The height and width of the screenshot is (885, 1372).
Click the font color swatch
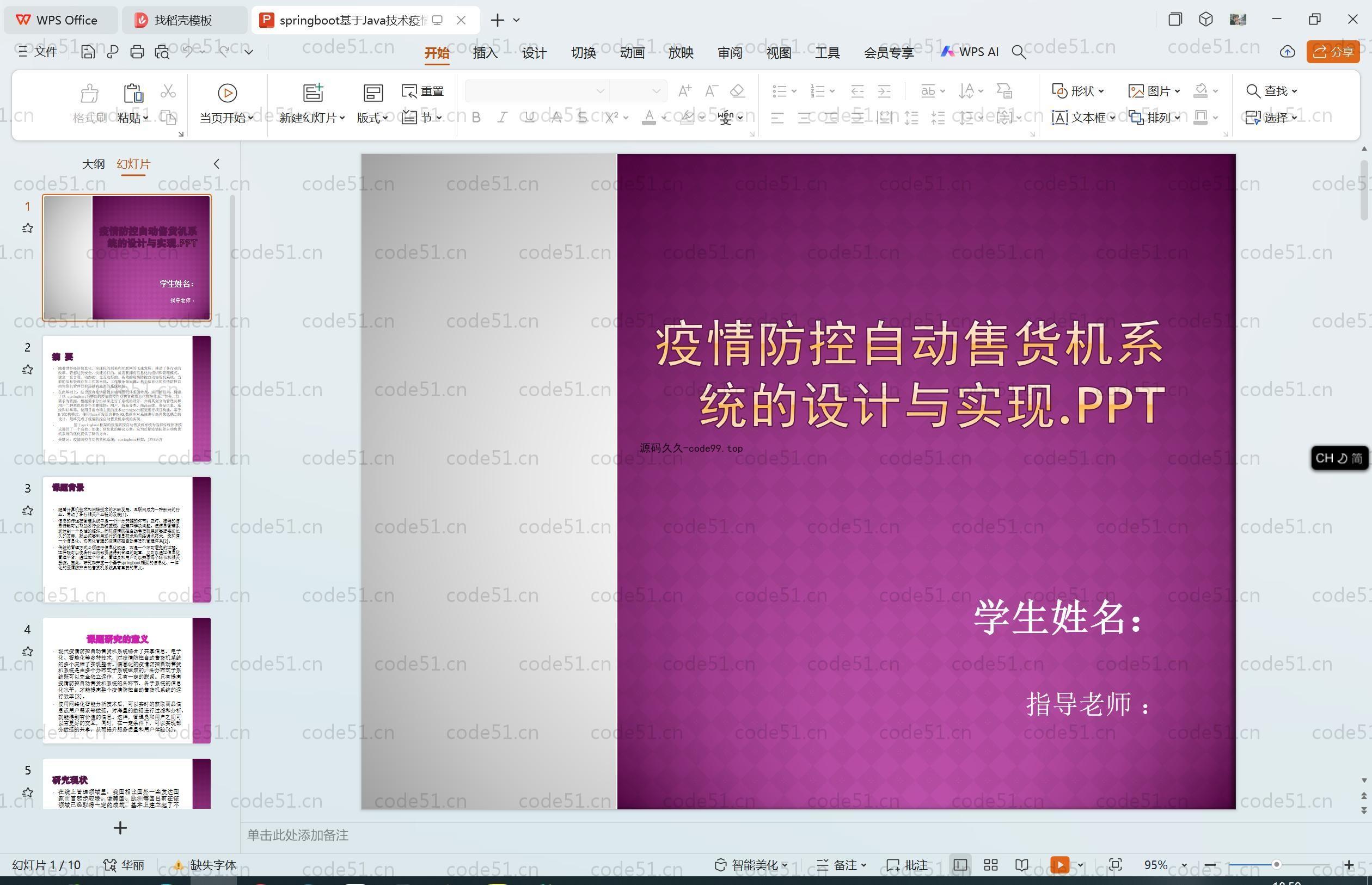pos(649,117)
